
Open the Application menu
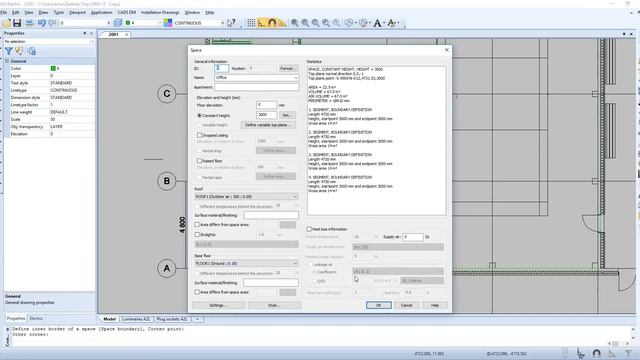click(101, 13)
